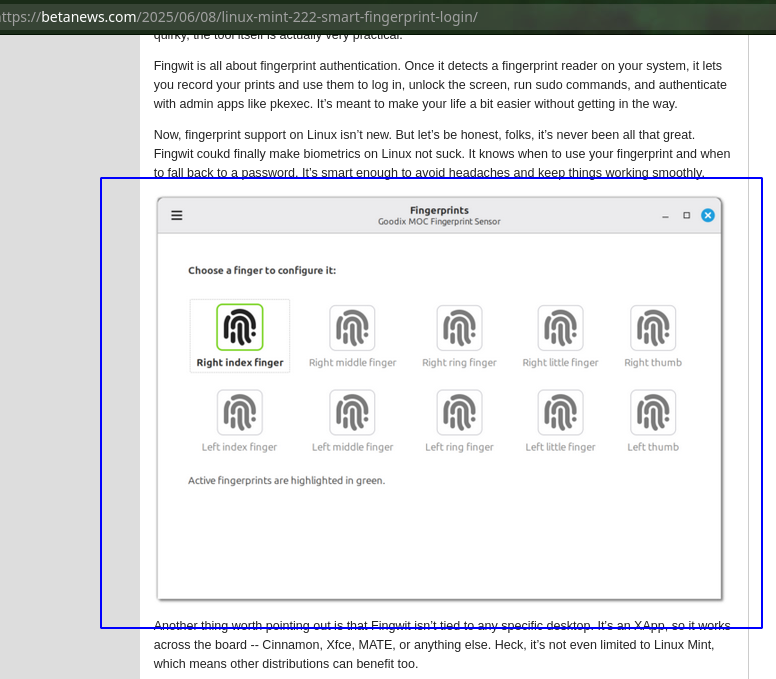Select the Left thumb fingerprint icon
This screenshot has width=776, height=679.
pos(653,412)
